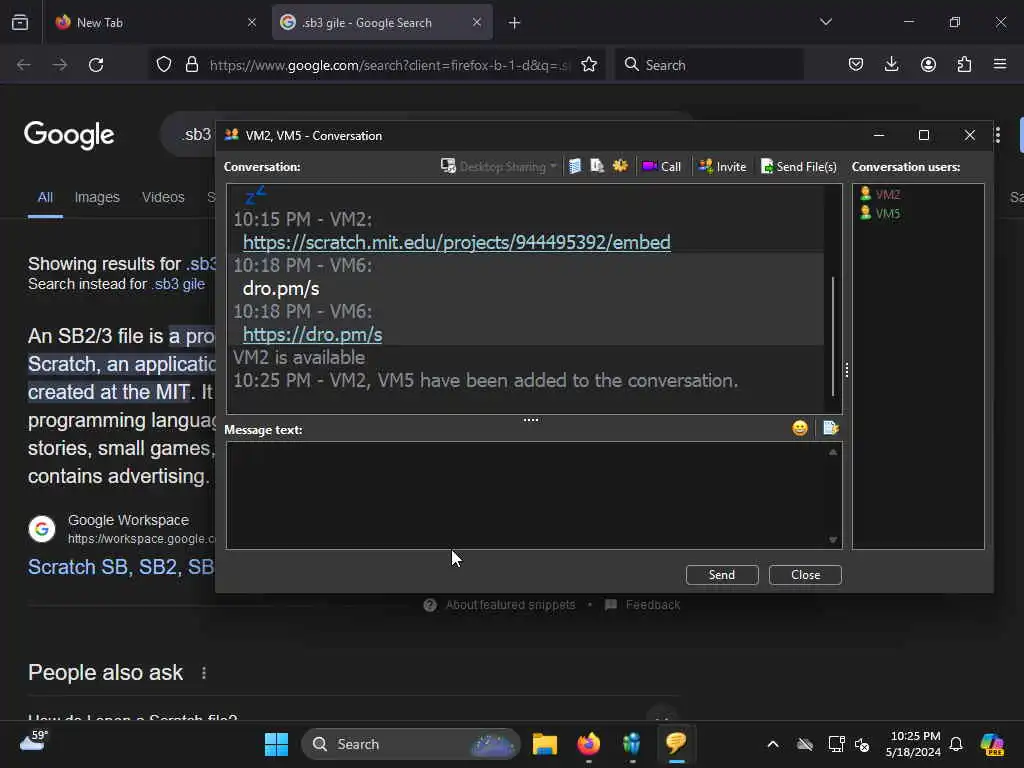Select VM2 in conversation users list
The width and height of the screenshot is (1024, 768).
[880, 194]
